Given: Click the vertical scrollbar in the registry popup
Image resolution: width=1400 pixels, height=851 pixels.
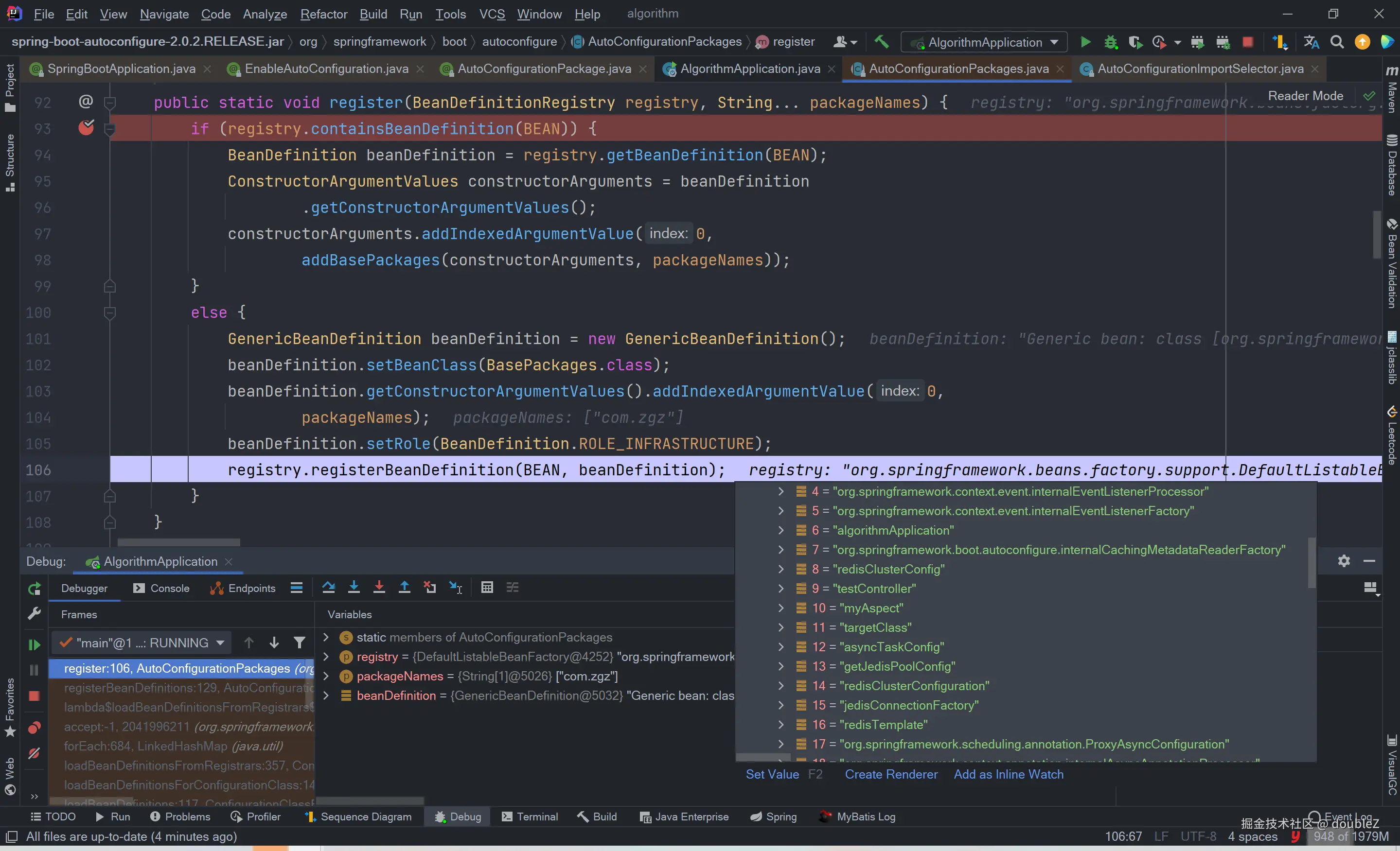Looking at the screenshot, I should [1311, 562].
